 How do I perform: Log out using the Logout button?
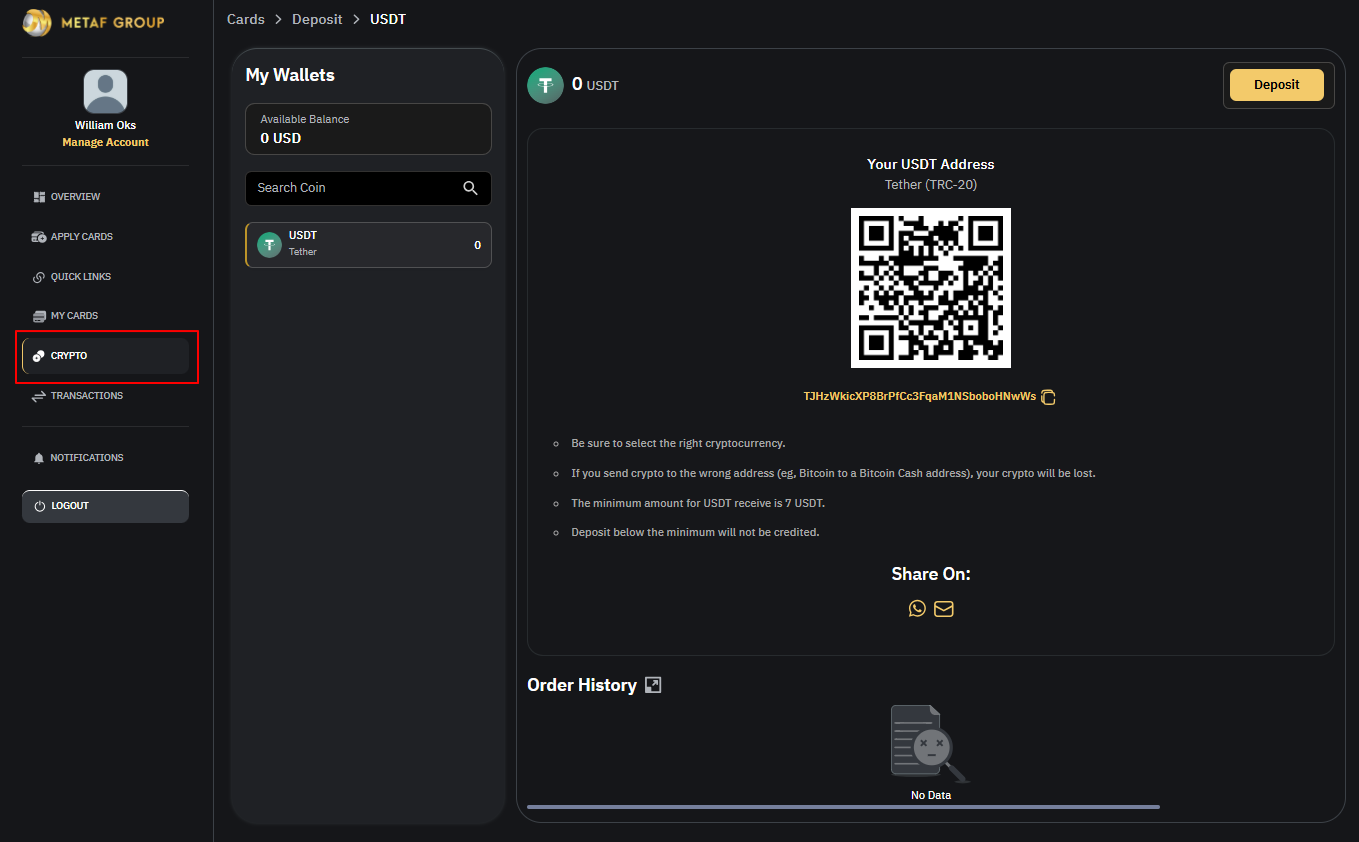click(x=105, y=506)
